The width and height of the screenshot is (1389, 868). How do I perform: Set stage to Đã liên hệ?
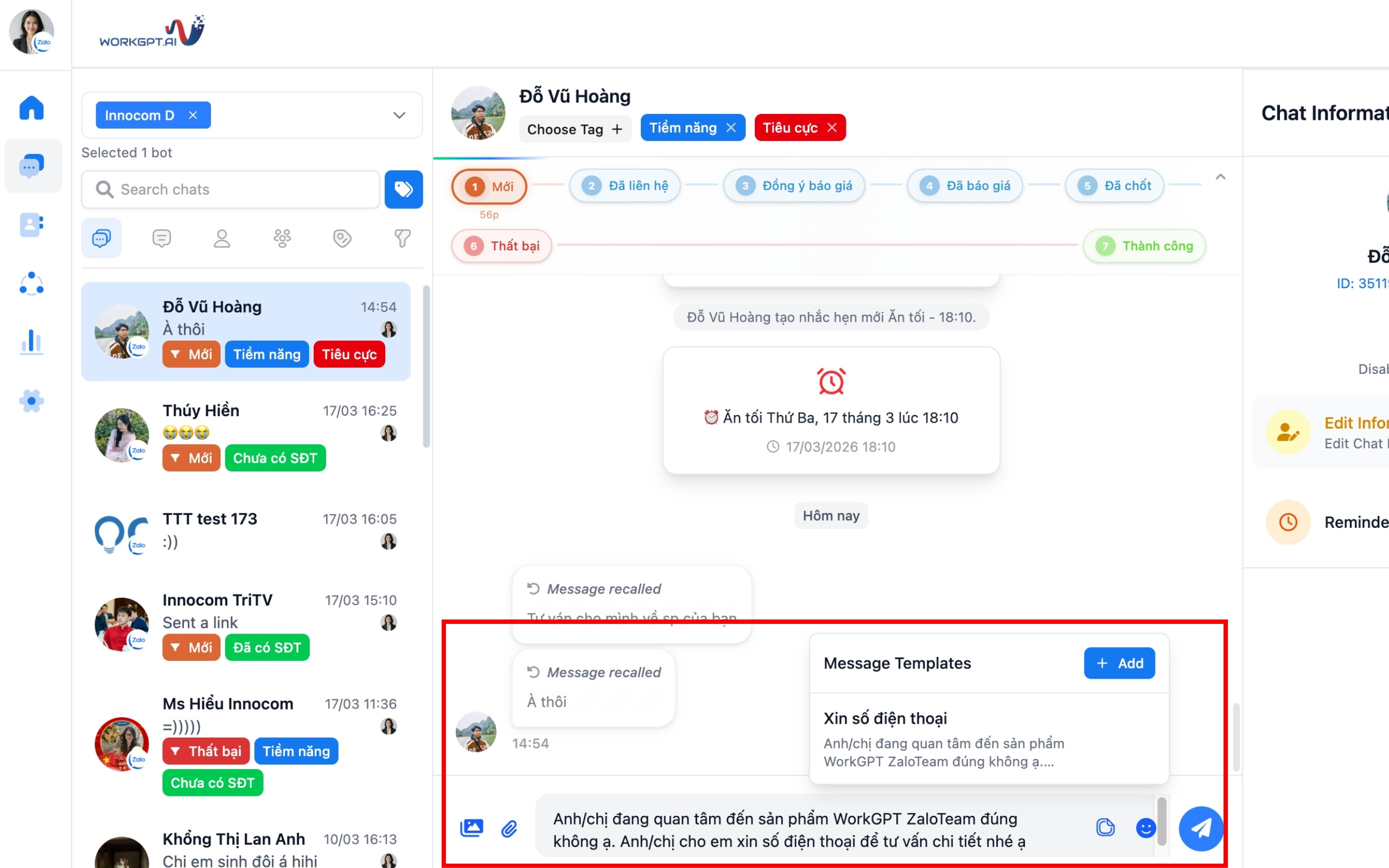(x=625, y=186)
